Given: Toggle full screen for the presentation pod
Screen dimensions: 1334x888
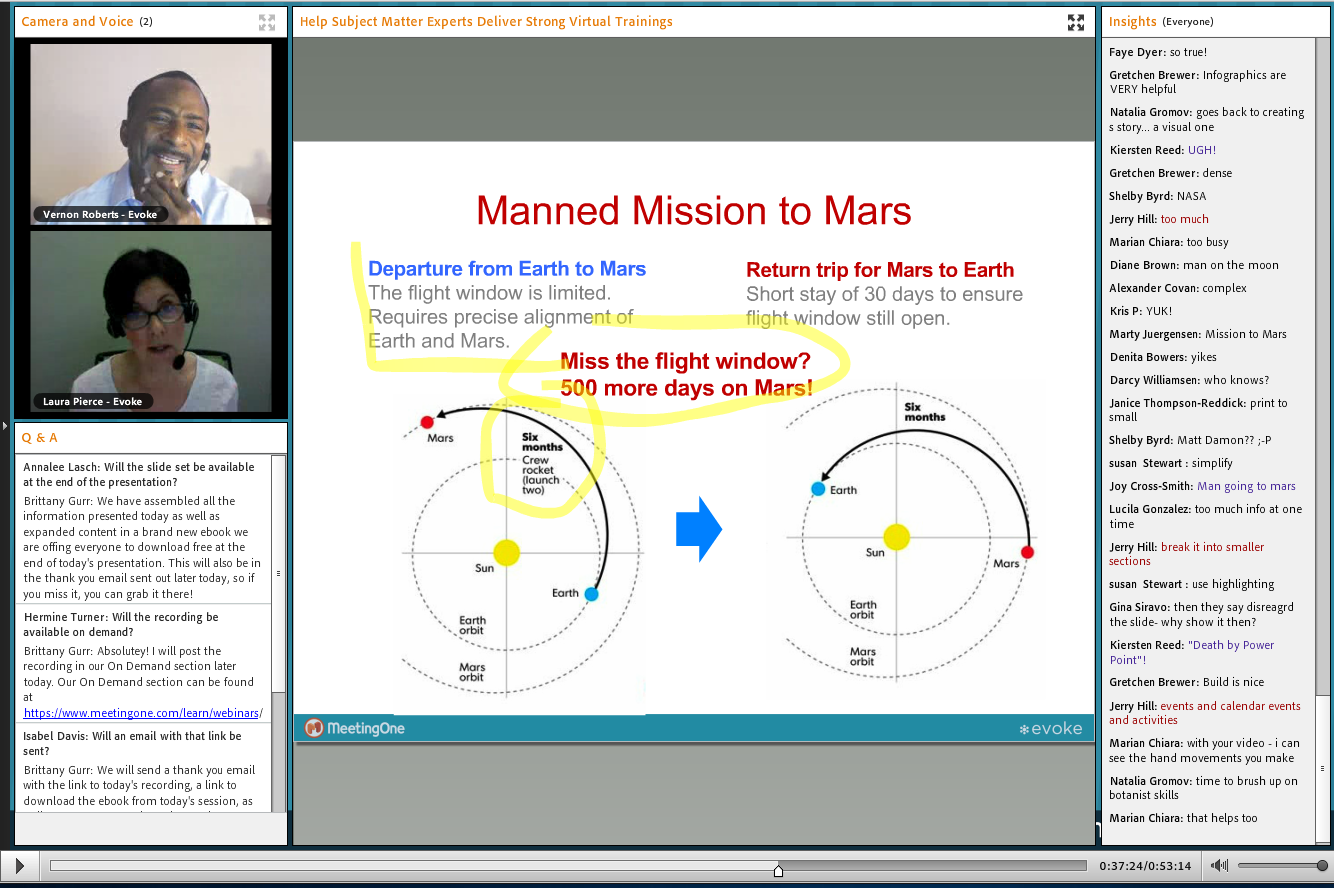Looking at the screenshot, I should (1076, 22).
